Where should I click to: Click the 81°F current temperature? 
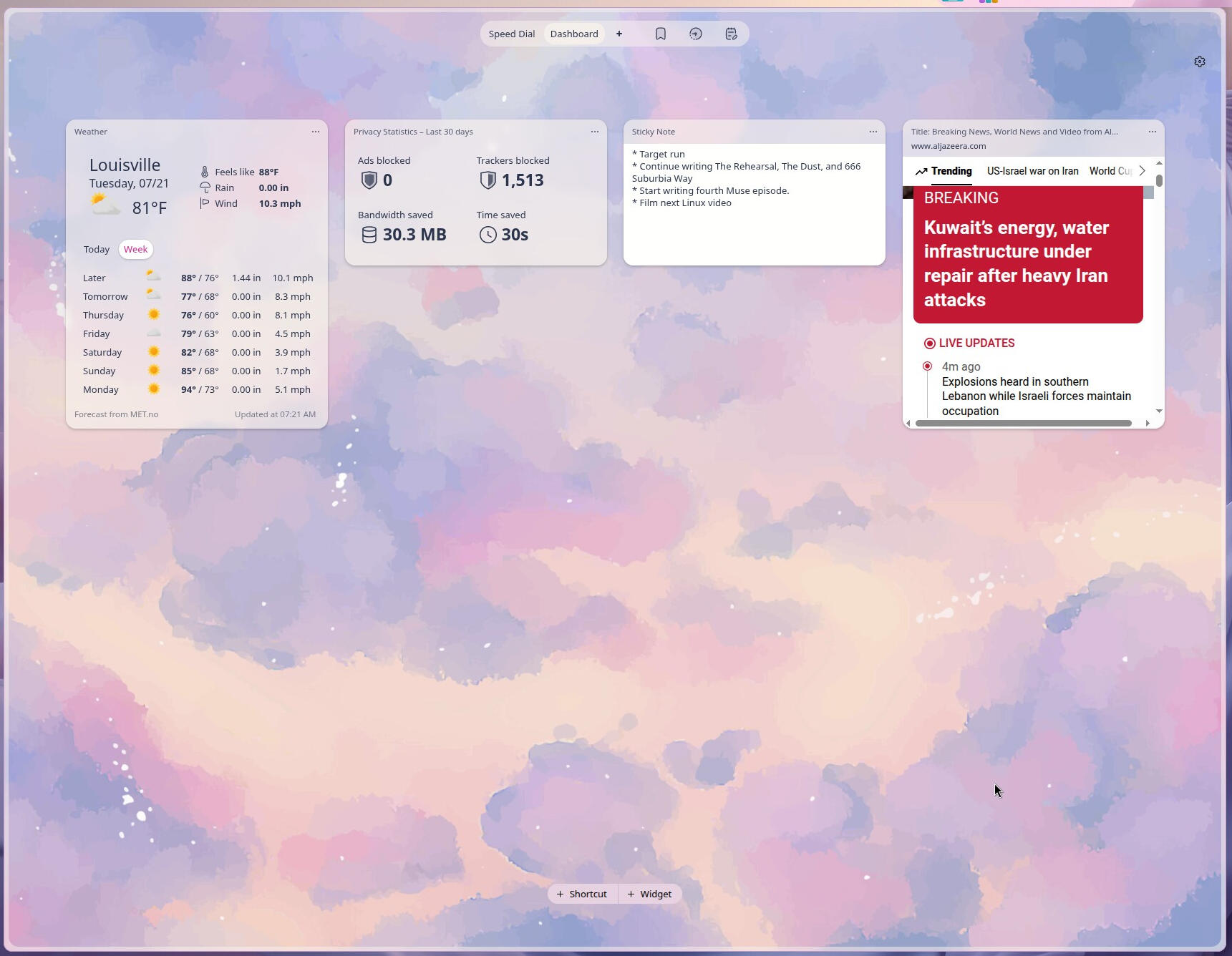point(150,208)
